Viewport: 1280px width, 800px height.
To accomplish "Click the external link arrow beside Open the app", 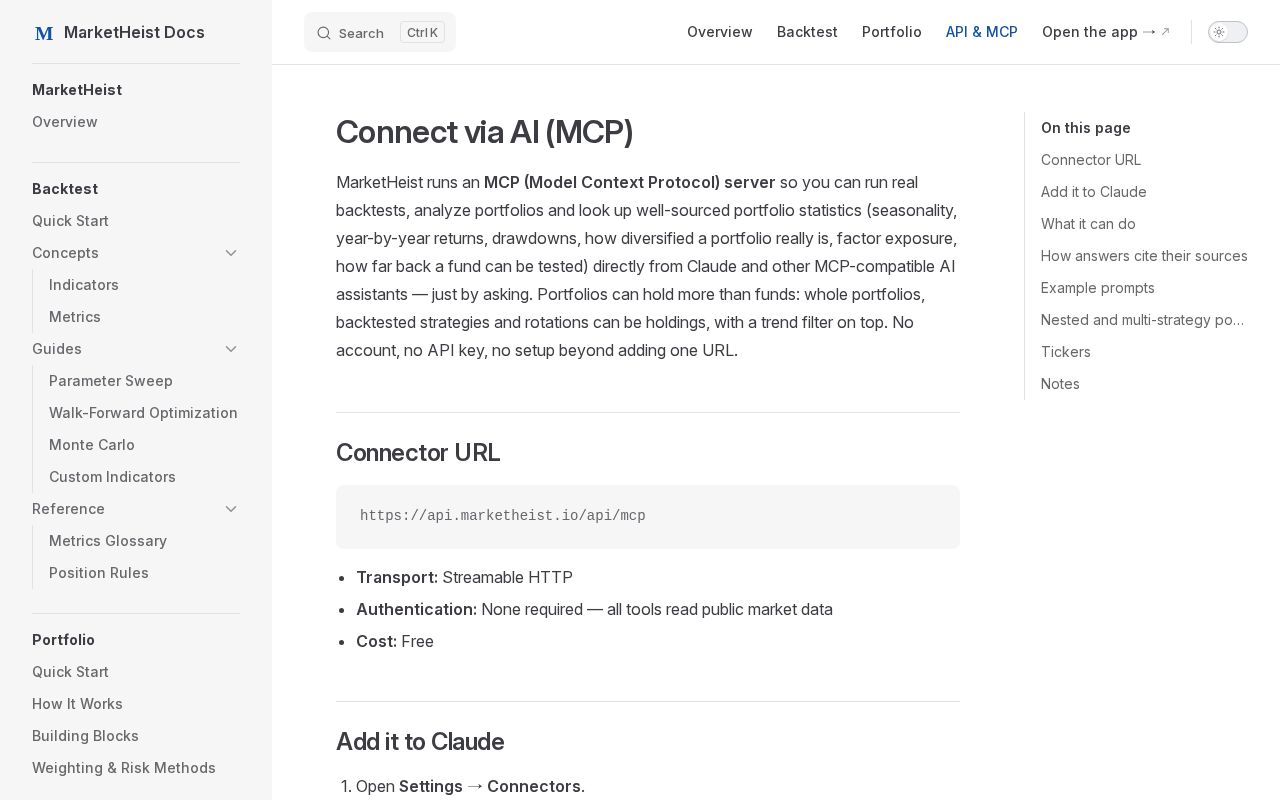I will (1165, 32).
